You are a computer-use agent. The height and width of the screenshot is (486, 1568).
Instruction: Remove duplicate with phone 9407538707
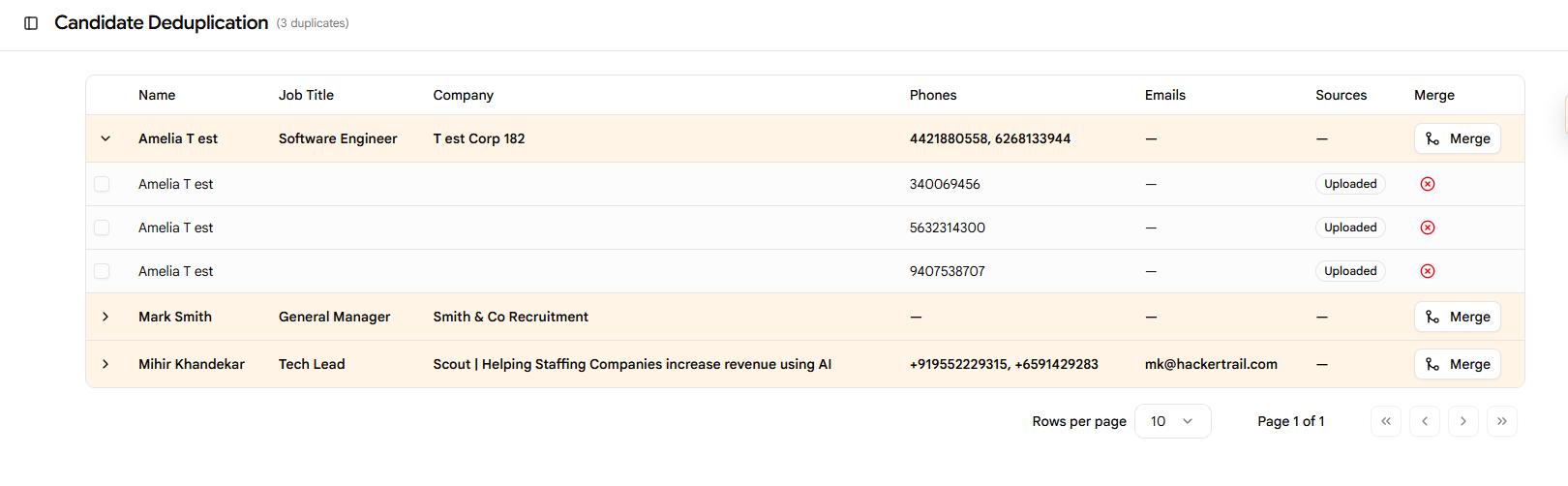click(x=1427, y=271)
